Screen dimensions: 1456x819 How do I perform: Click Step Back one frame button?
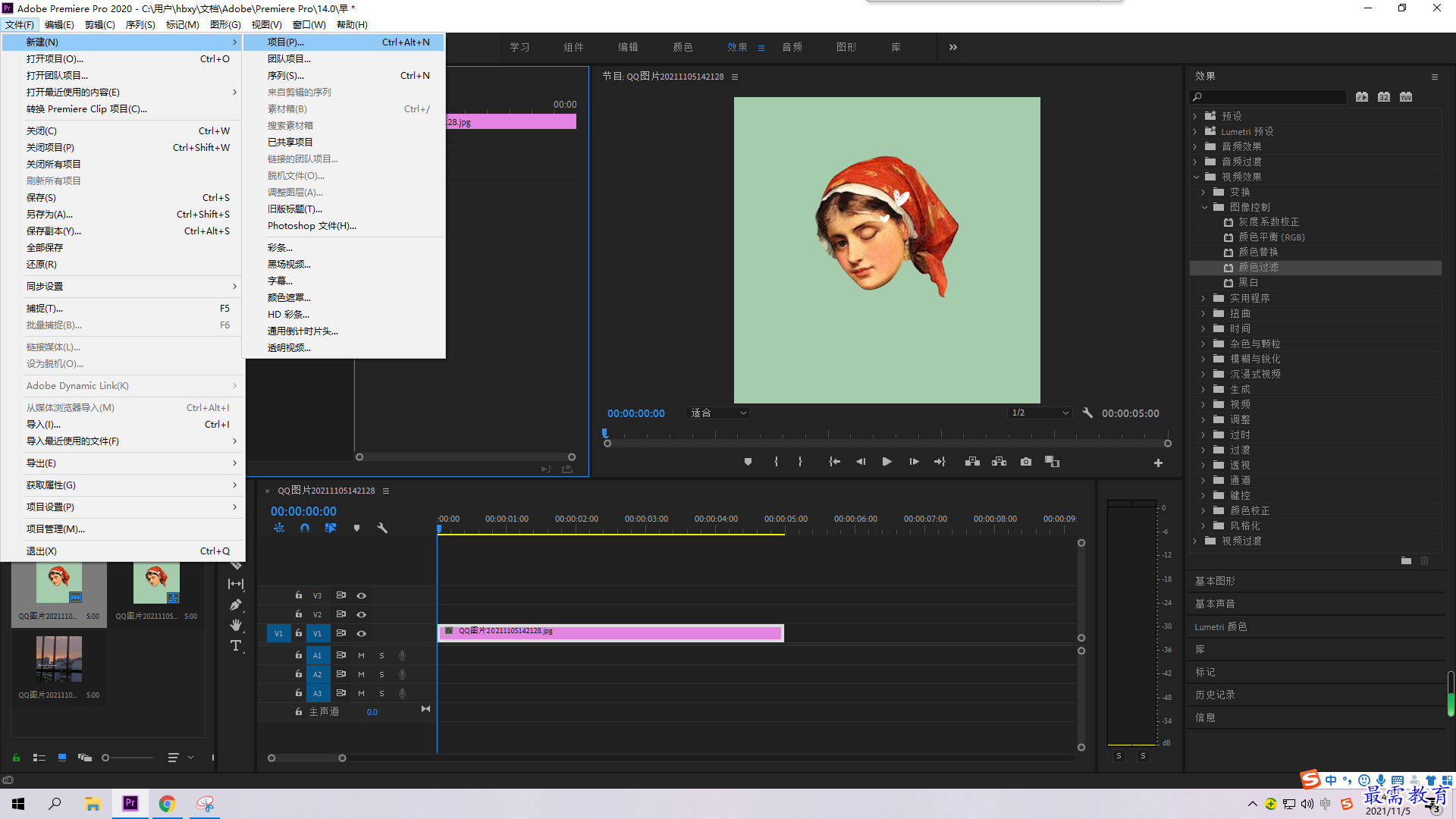coord(861,462)
